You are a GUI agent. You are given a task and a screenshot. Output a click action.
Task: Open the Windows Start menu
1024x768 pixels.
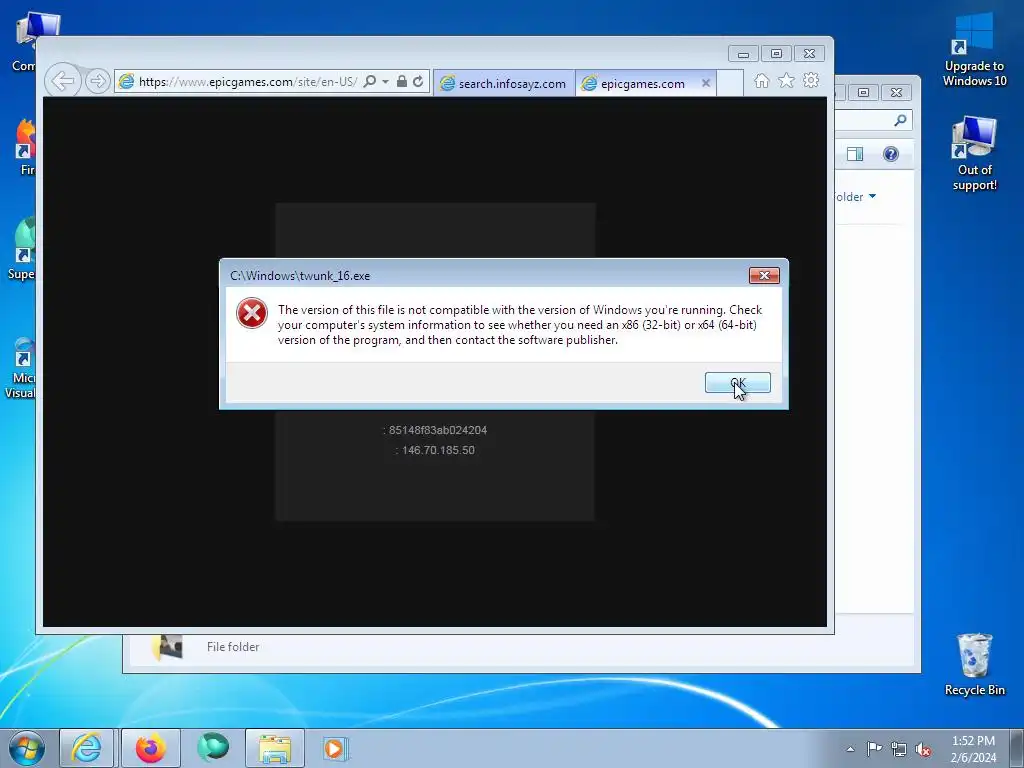(26, 748)
